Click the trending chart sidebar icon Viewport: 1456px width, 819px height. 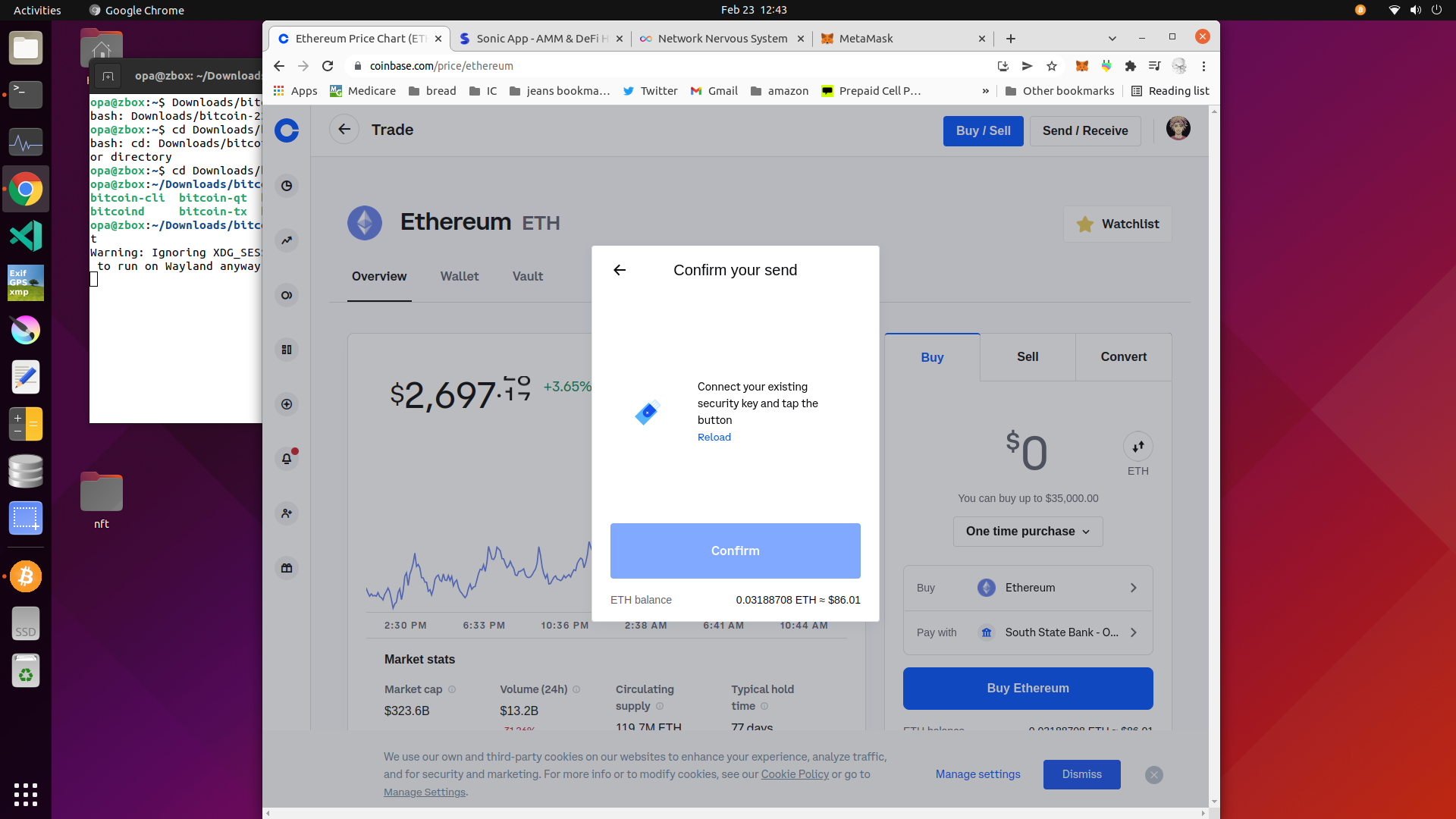(x=287, y=240)
